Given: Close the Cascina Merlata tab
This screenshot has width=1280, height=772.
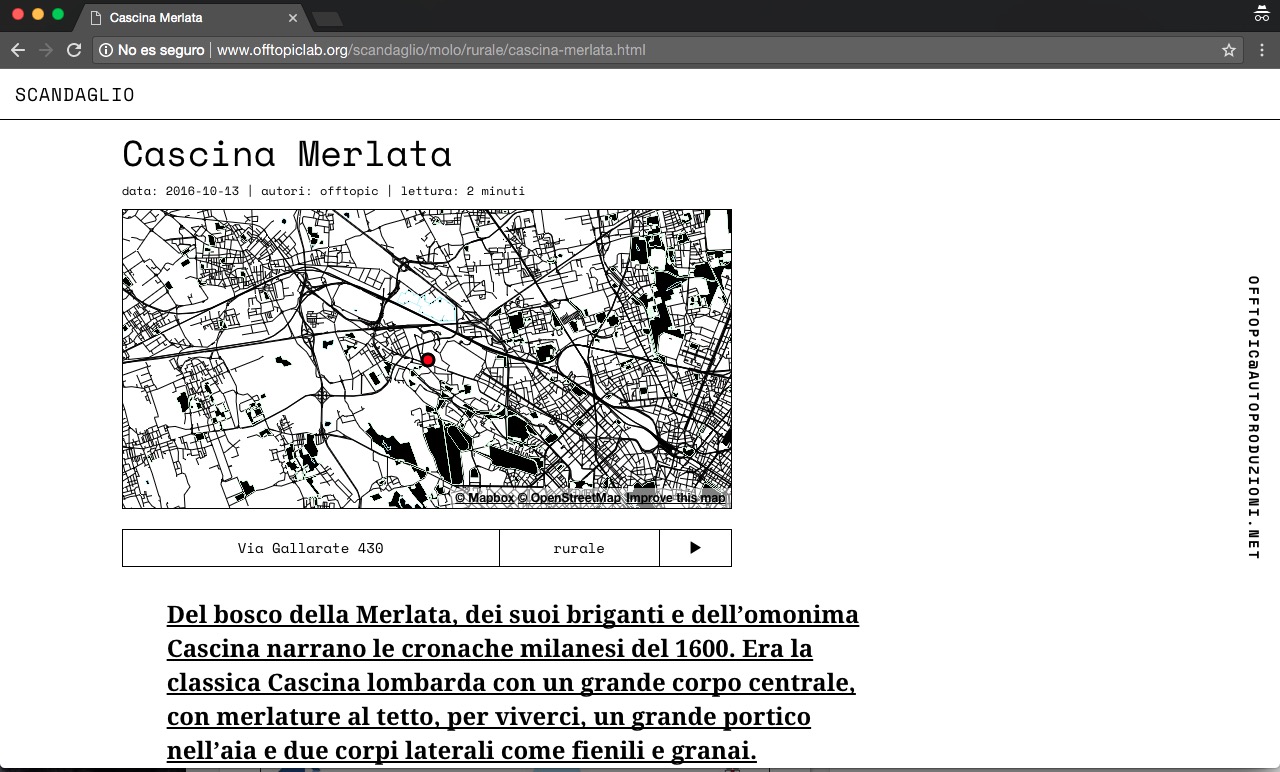Looking at the screenshot, I should 293,18.
